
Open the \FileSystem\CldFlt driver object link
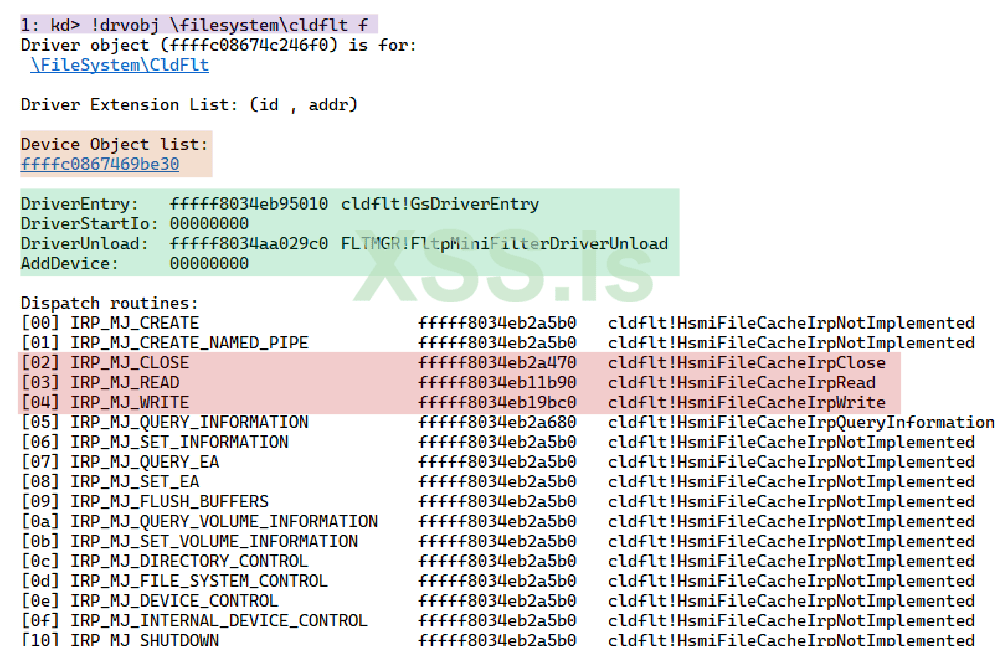[119, 65]
